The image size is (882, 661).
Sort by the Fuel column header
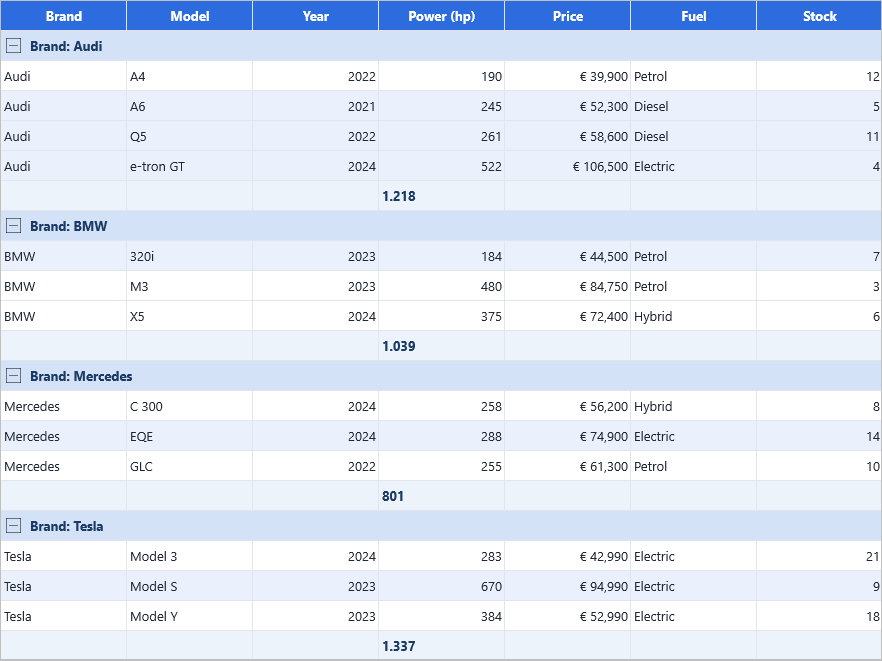[694, 16]
